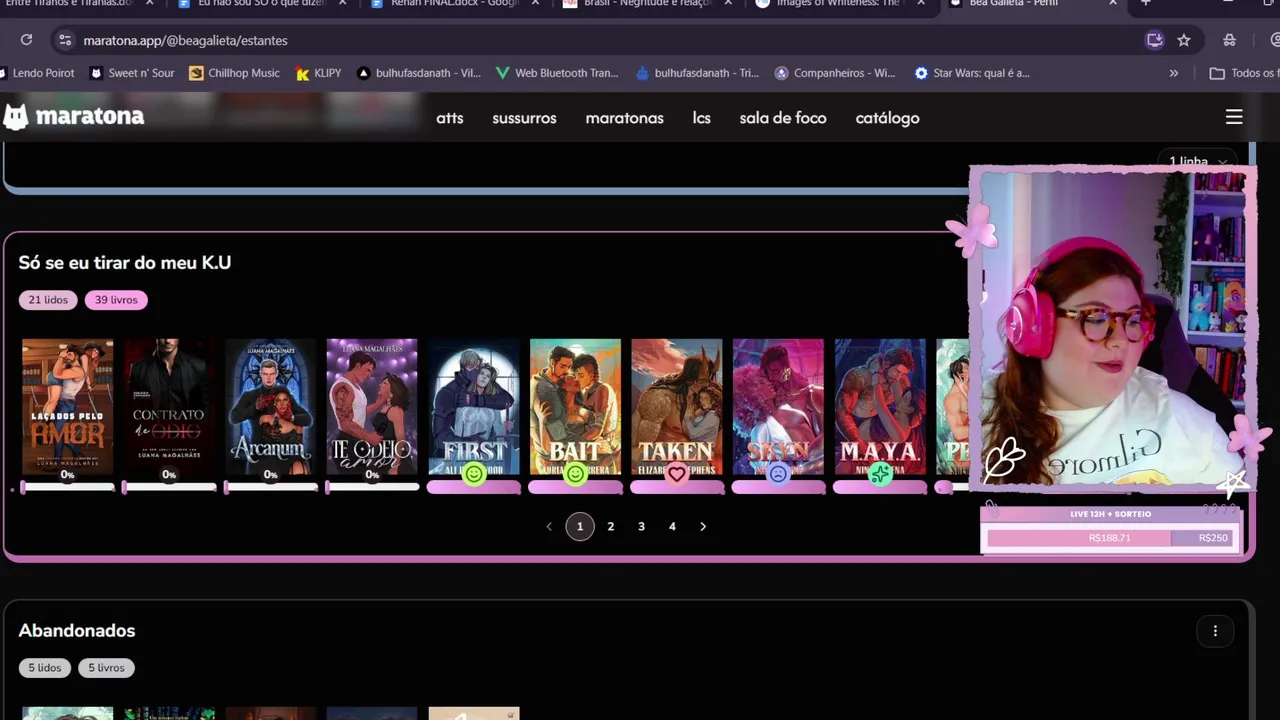Open the '1 linha' layout dropdown

(1198, 161)
